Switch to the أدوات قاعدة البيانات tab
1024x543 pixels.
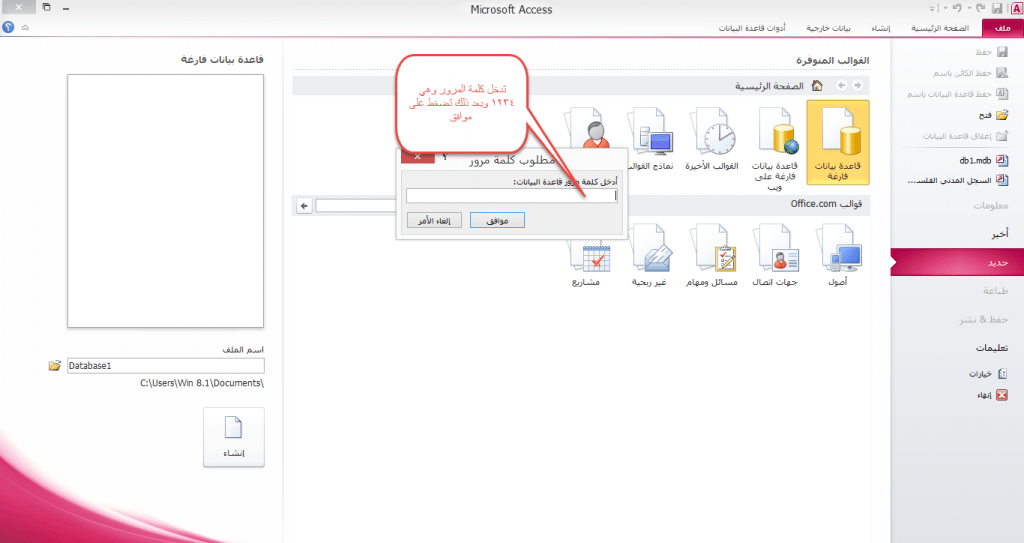(752, 28)
